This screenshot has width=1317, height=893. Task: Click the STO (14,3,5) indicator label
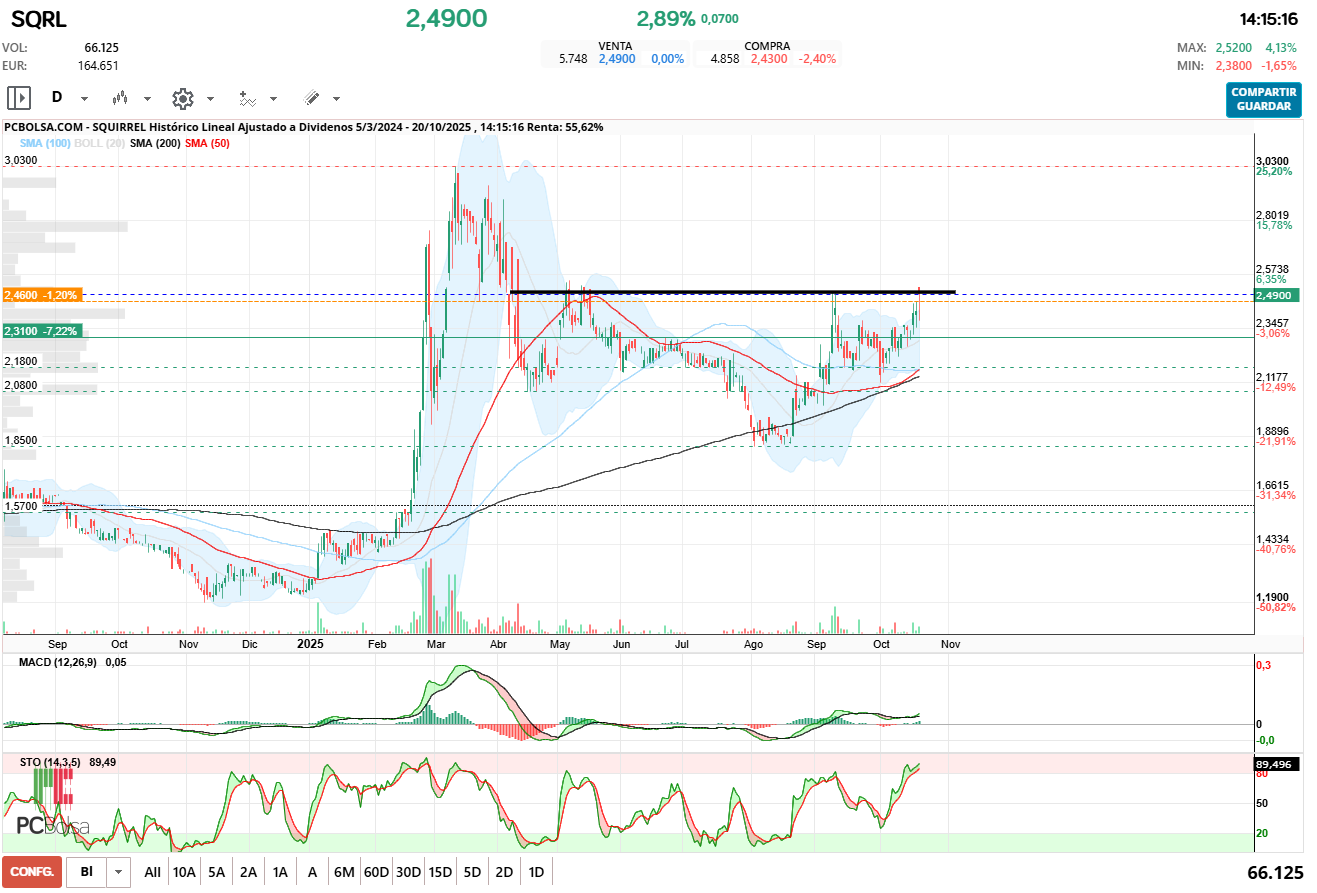52,763
